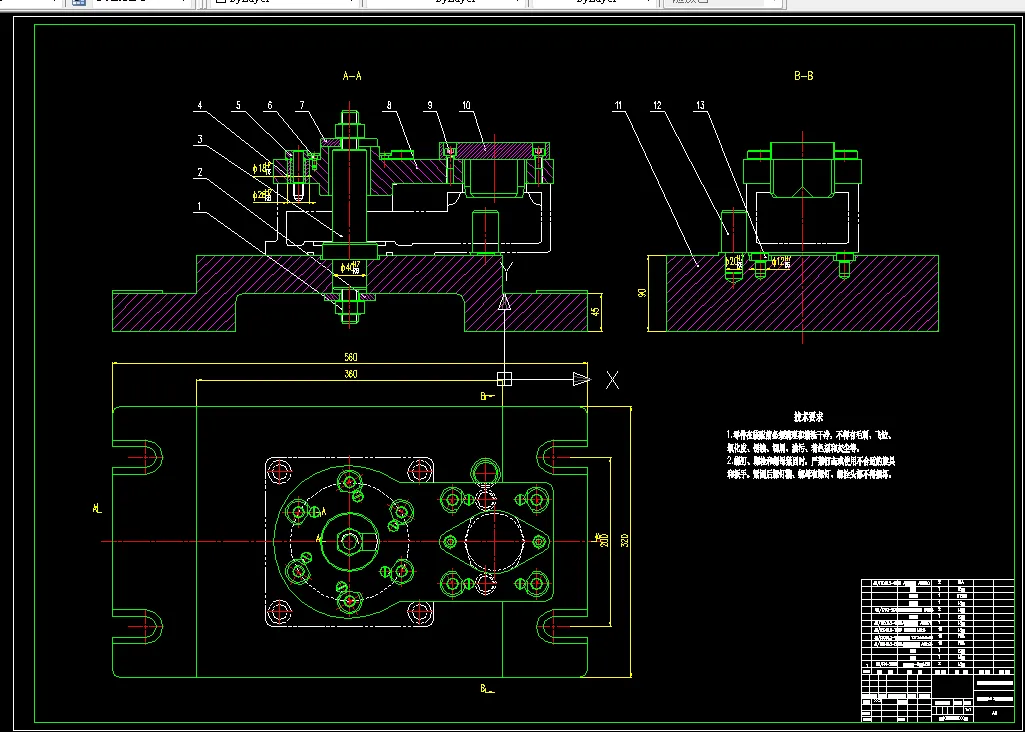Pick part balloon number 4
The image size is (1025, 732).
click(x=200, y=105)
